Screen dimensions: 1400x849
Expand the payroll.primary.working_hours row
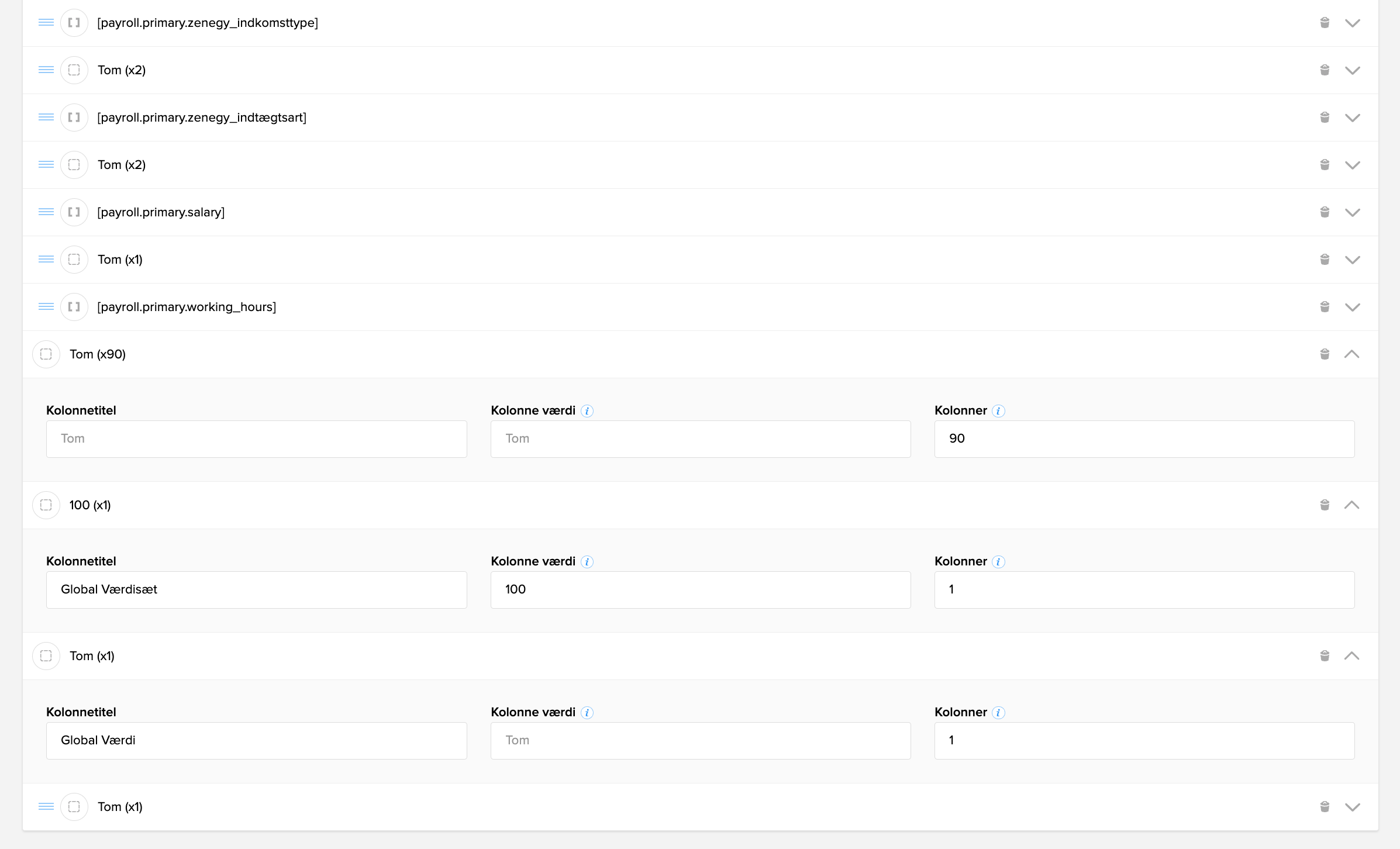click(x=1352, y=307)
